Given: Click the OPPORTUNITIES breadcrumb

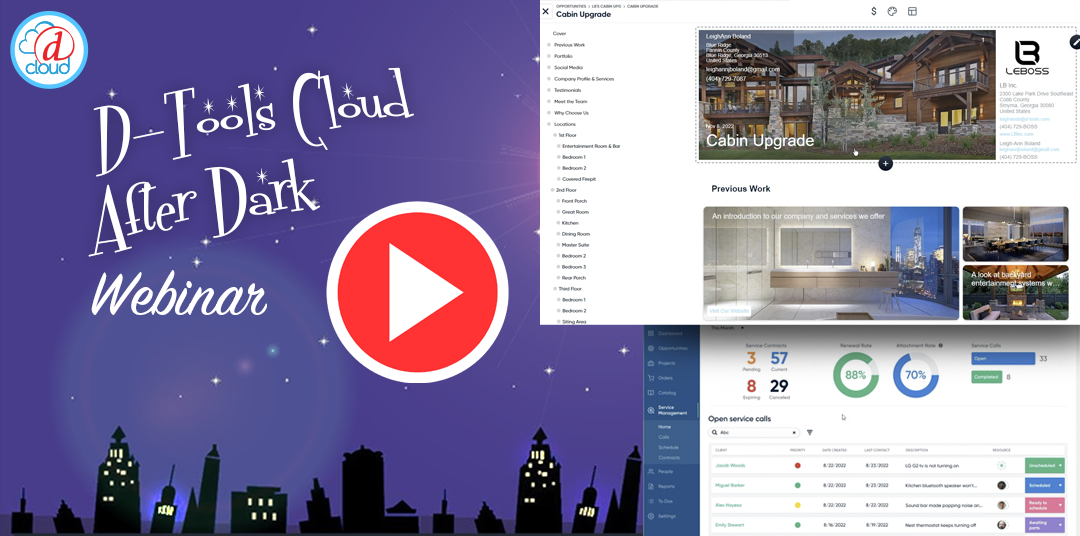Looking at the screenshot, I should coord(571,6).
